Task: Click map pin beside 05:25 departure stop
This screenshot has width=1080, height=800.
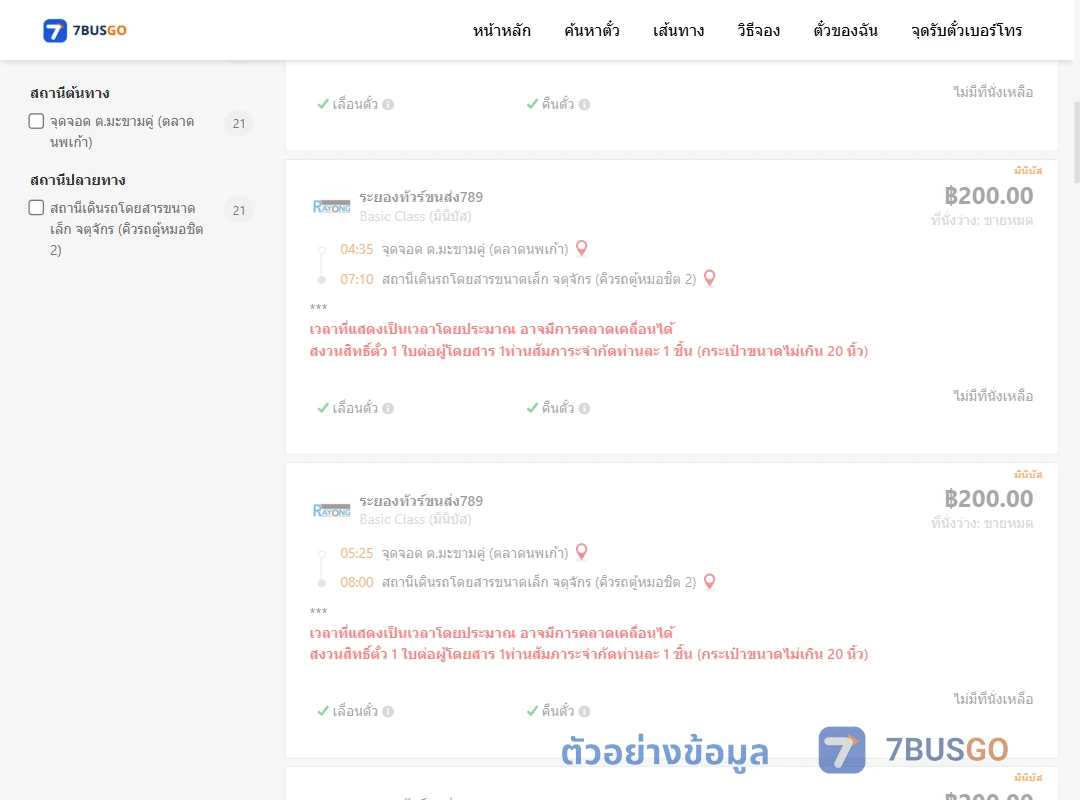Action: tap(581, 552)
